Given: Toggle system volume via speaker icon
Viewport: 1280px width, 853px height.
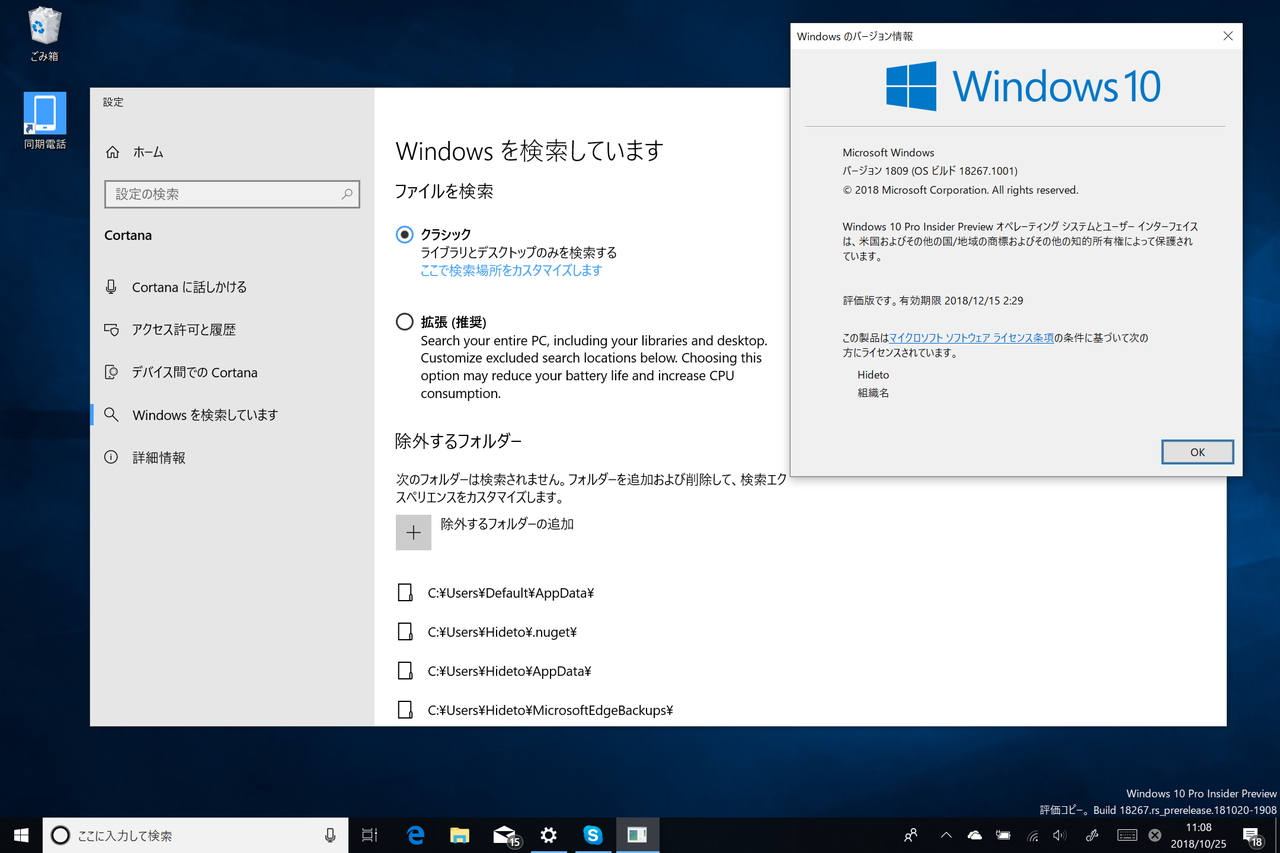Looking at the screenshot, I should (1059, 835).
